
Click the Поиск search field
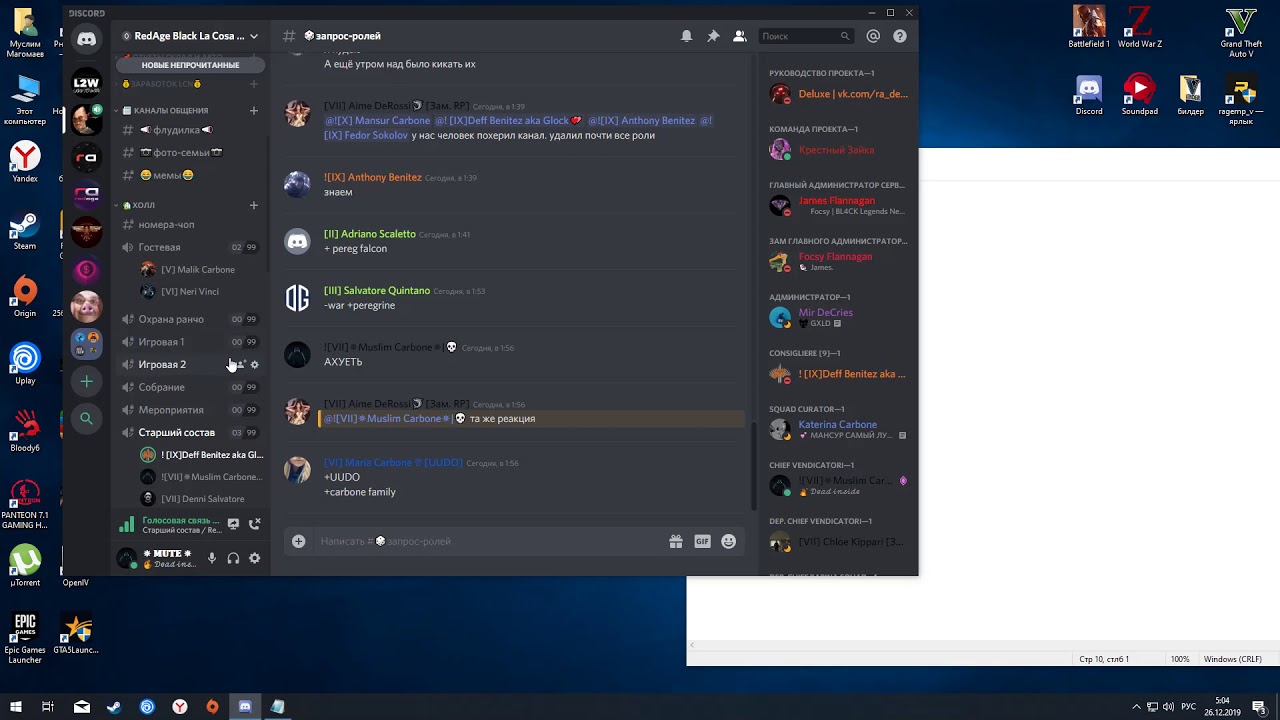[x=806, y=36]
